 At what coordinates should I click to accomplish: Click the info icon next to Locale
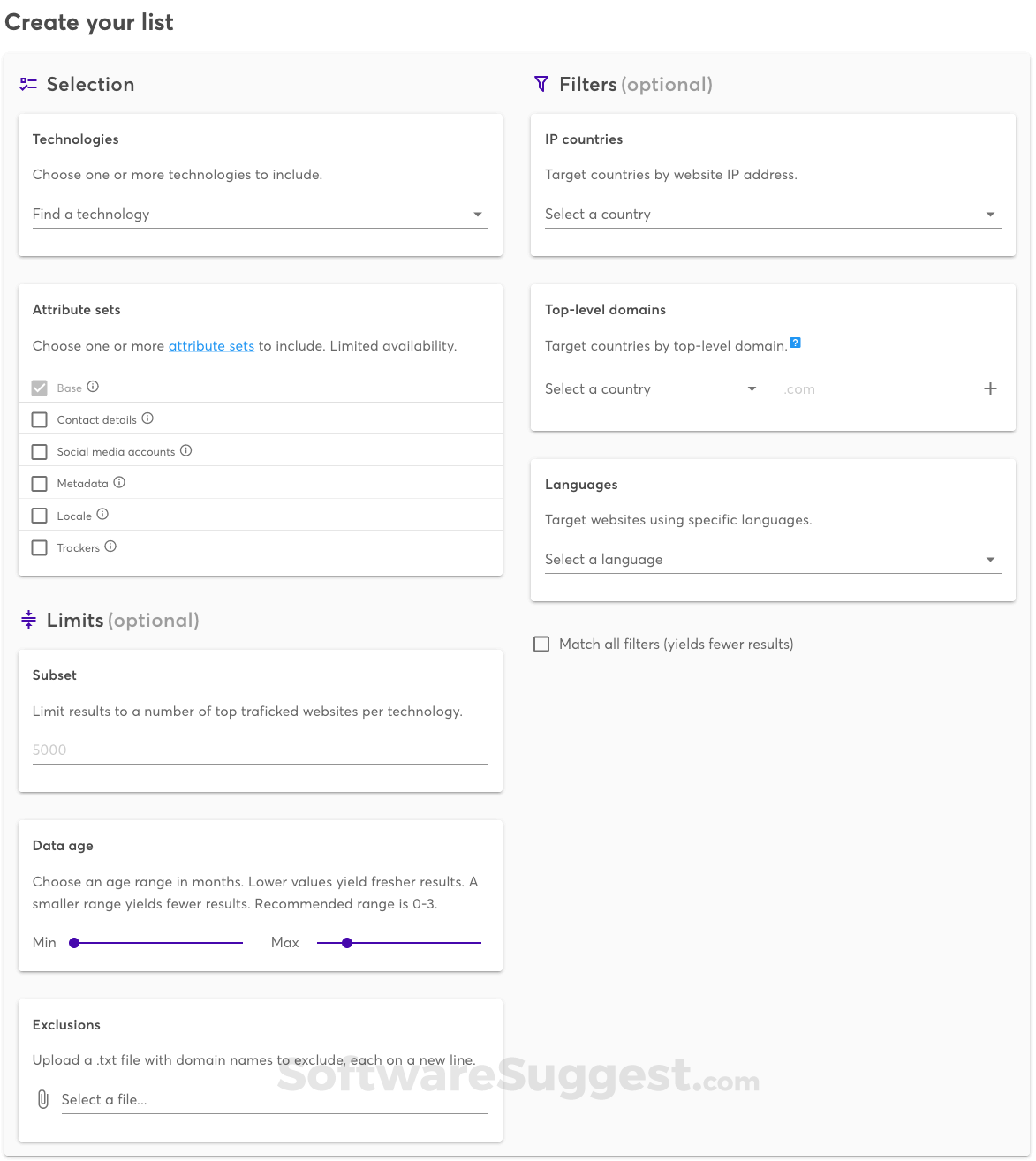[x=102, y=515]
